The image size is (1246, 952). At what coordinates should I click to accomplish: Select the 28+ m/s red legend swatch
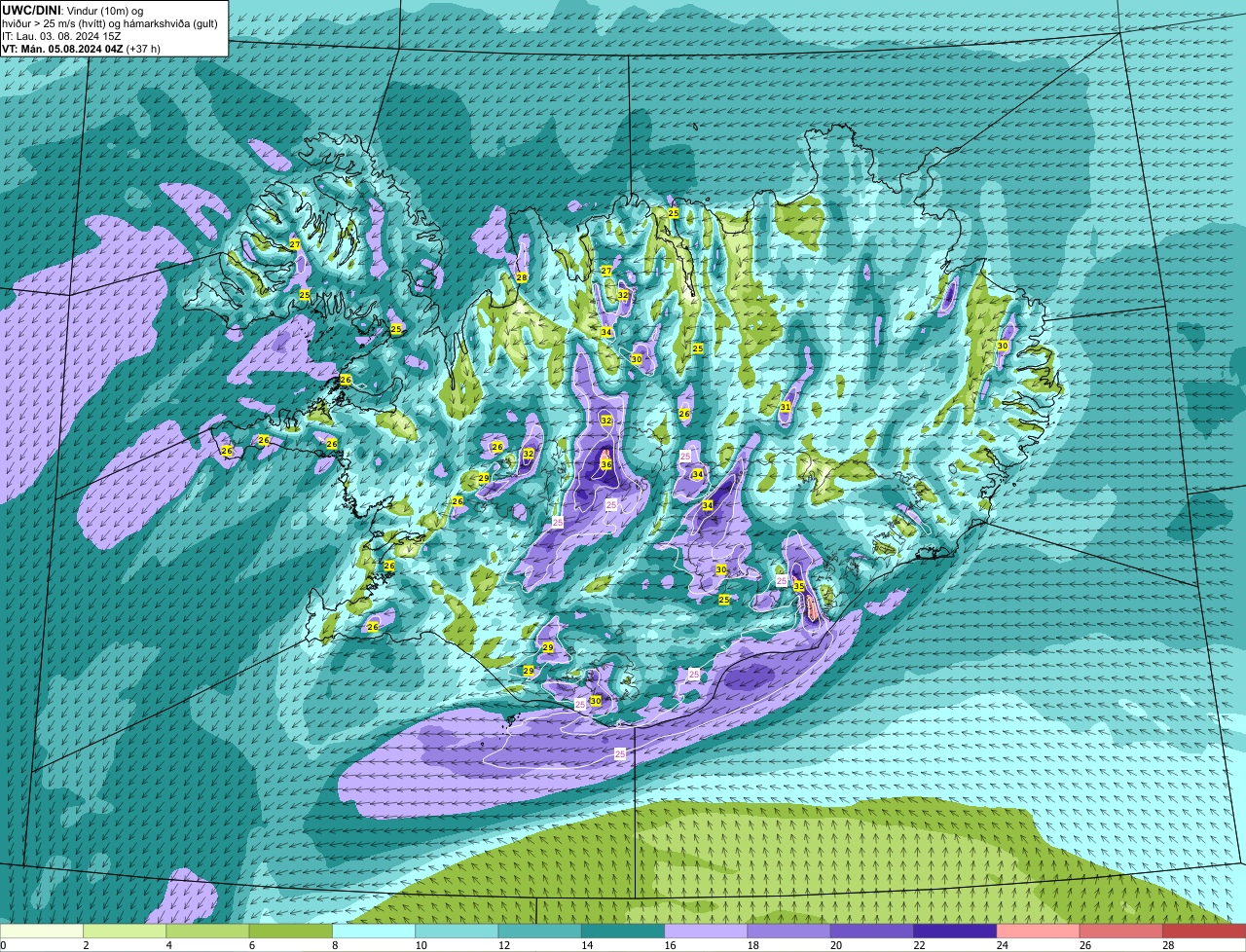click(x=1204, y=932)
